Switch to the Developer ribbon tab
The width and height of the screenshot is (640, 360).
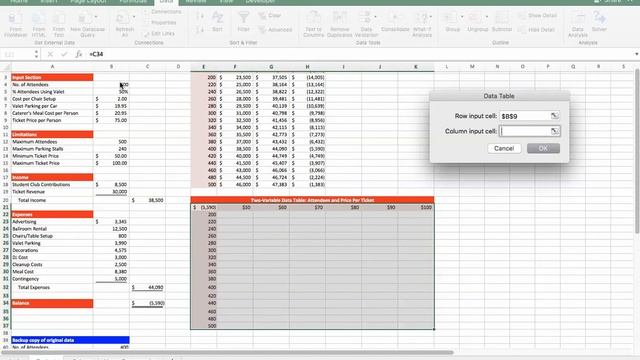pos(260,2)
